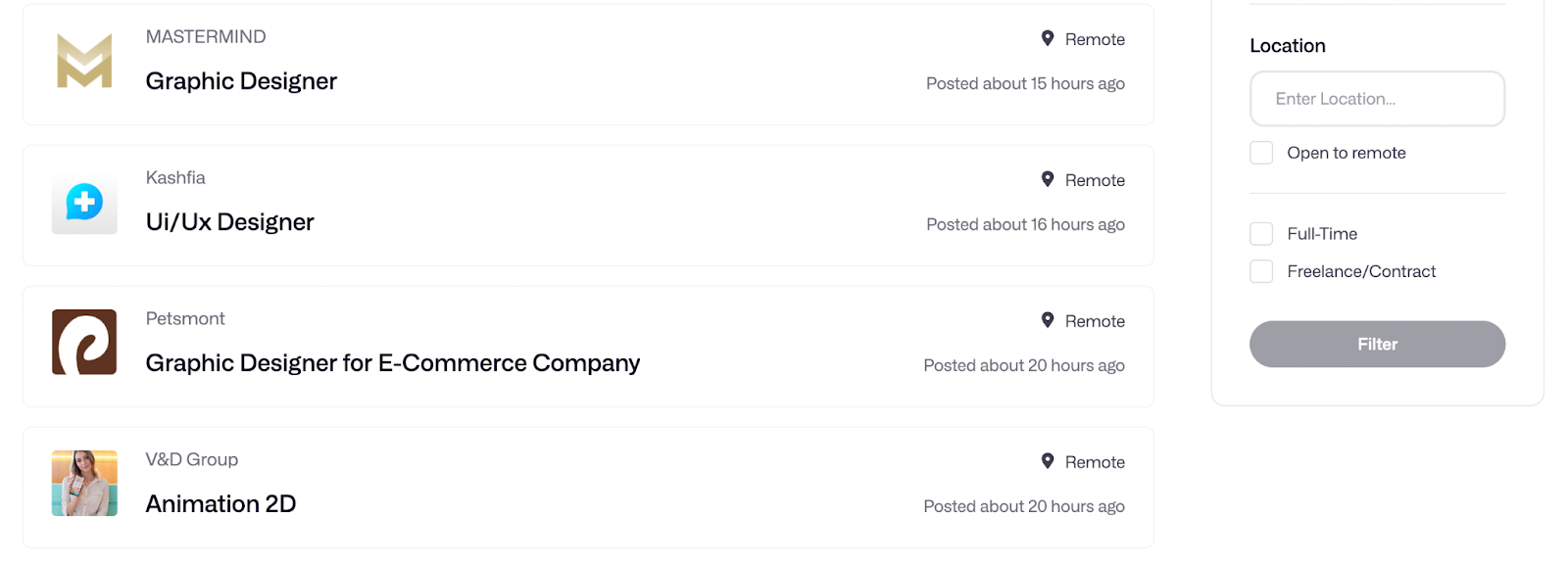The width and height of the screenshot is (1568, 565).
Task: Apply filters with the Filter button
Action: (x=1377, y=344)
